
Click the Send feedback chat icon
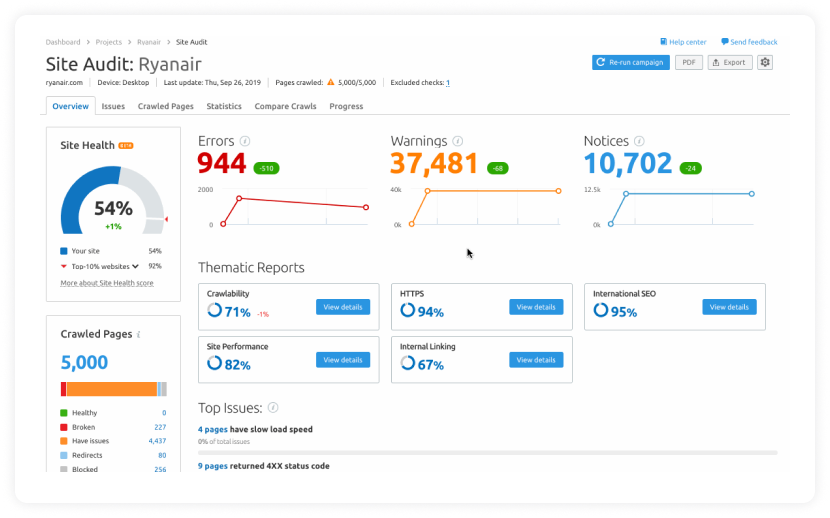(x=725, y=42)
